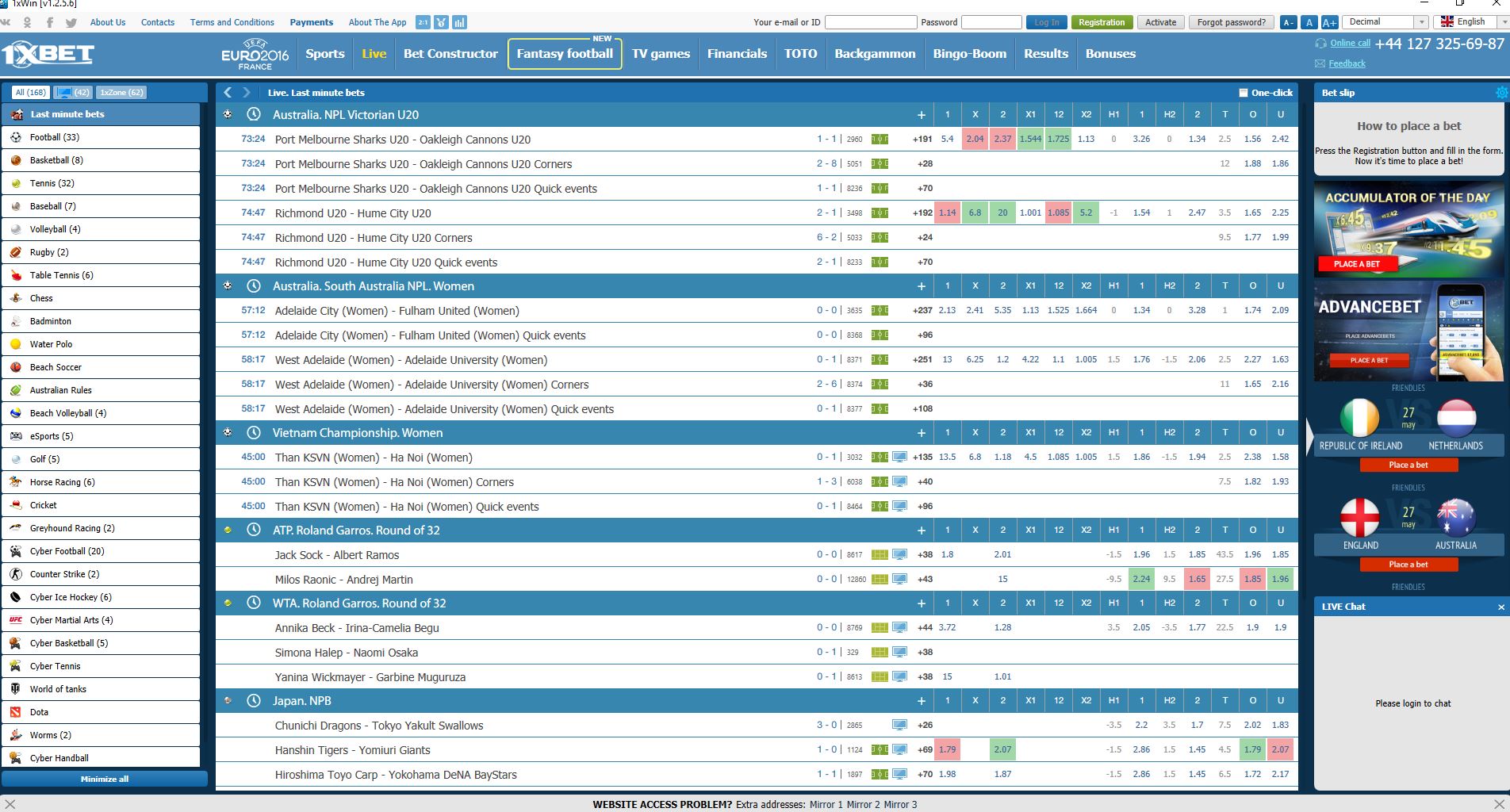Expand plus in WTA Roland Garros header
Image resolution: width=1510 pixels, height=812 pixels.
click(922, 603)
